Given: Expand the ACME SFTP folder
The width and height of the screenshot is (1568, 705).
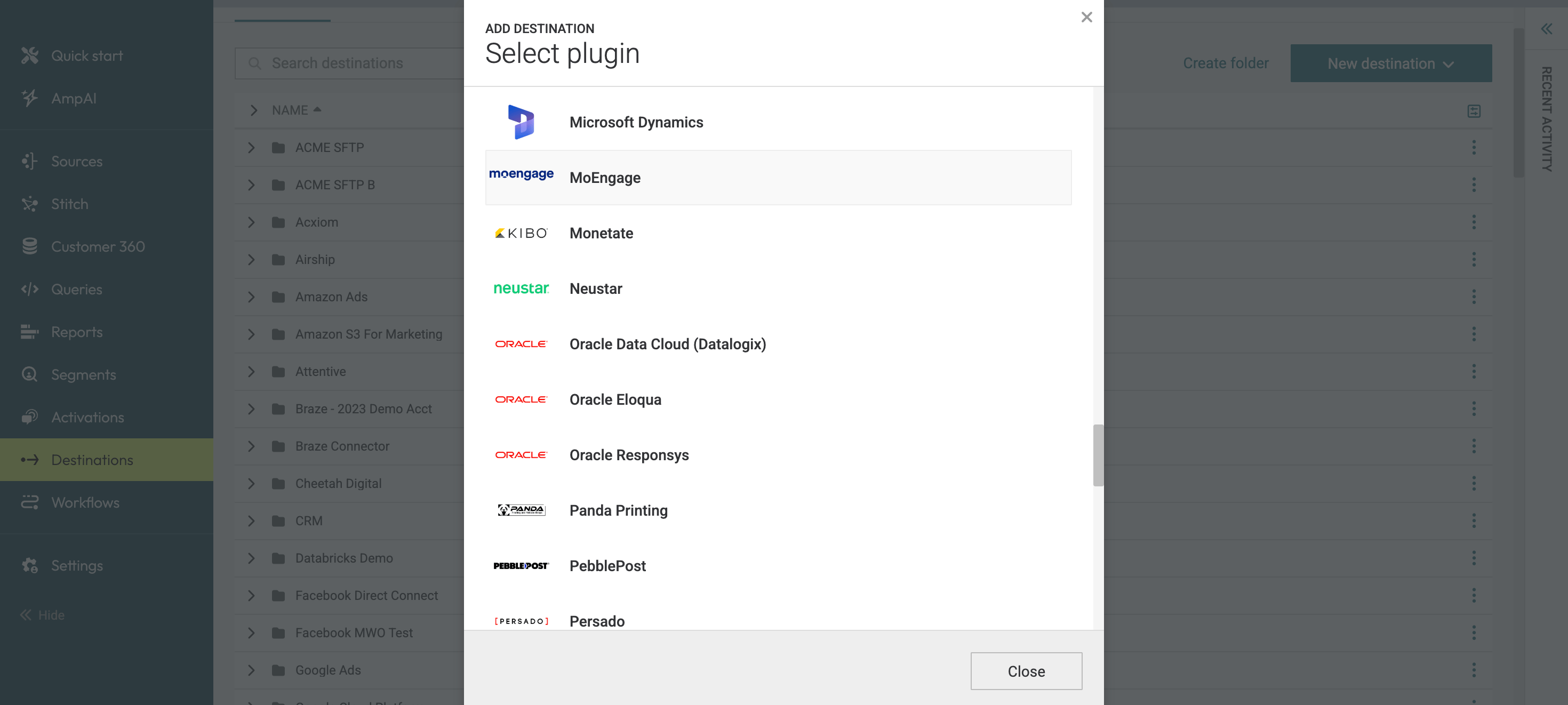Looking at the screenshot, I should pyautogui.click(x=251, y=147).
